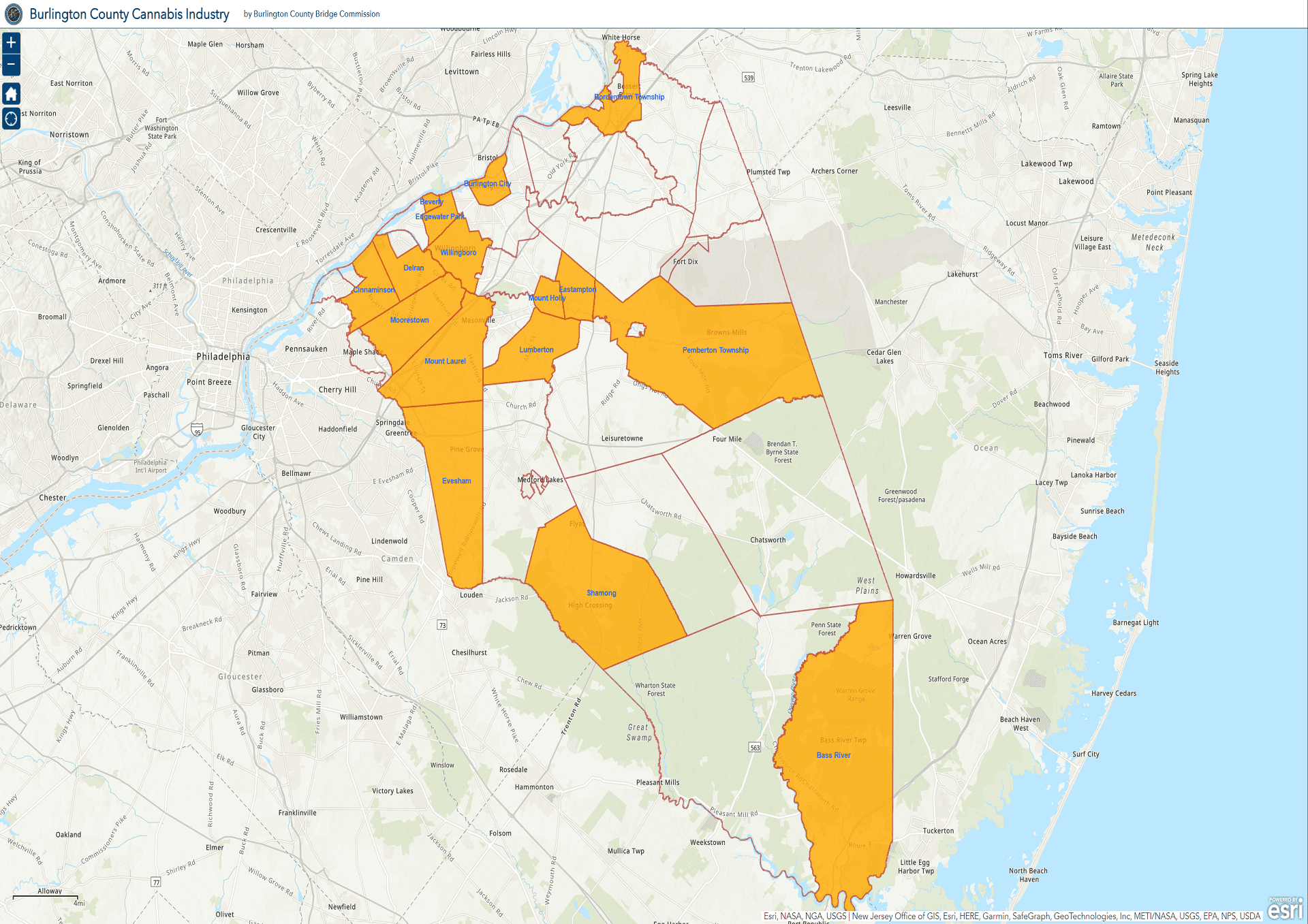Click the route 539 highway shield

[749, 78]
